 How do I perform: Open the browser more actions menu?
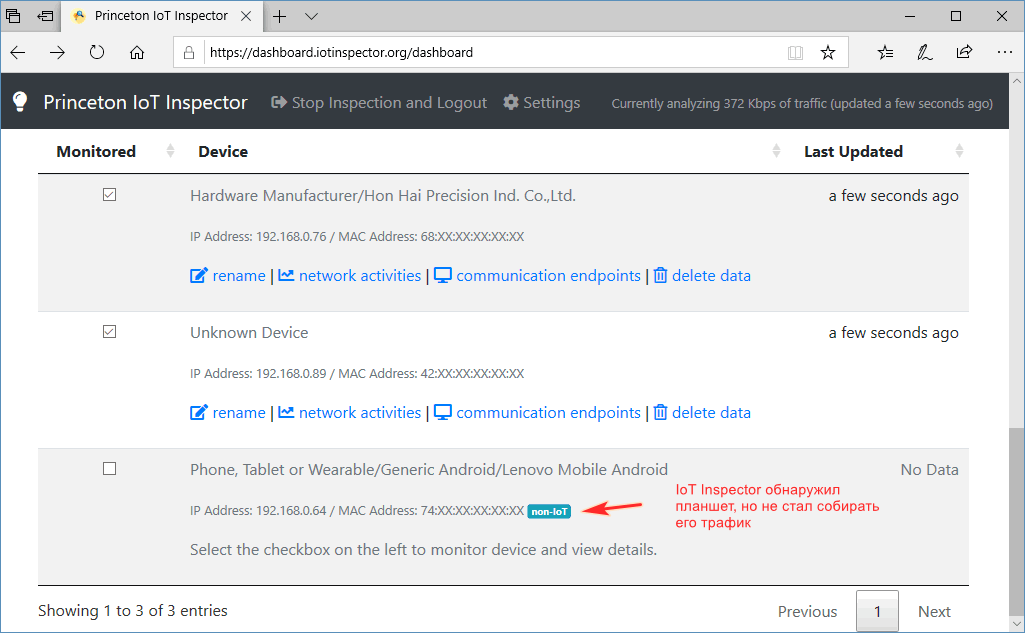[x=1005, y=52]
